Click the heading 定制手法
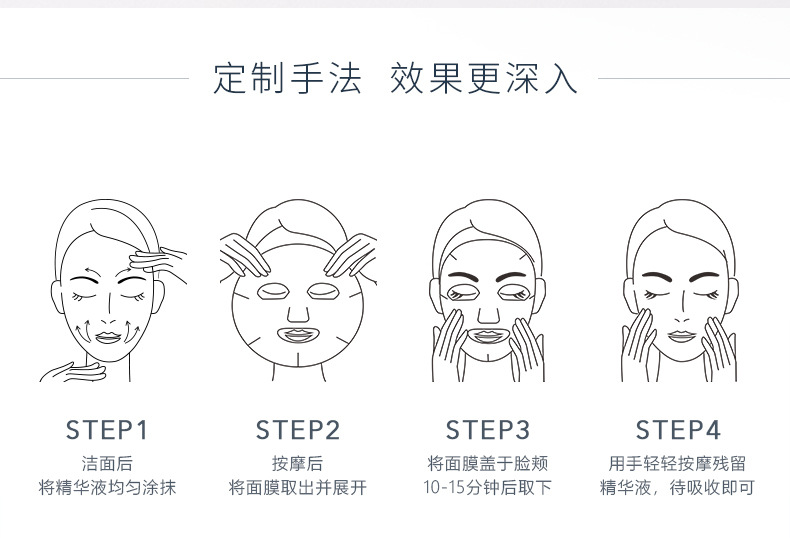The width and height of the screenshot is (790, 538). (287, 79)
